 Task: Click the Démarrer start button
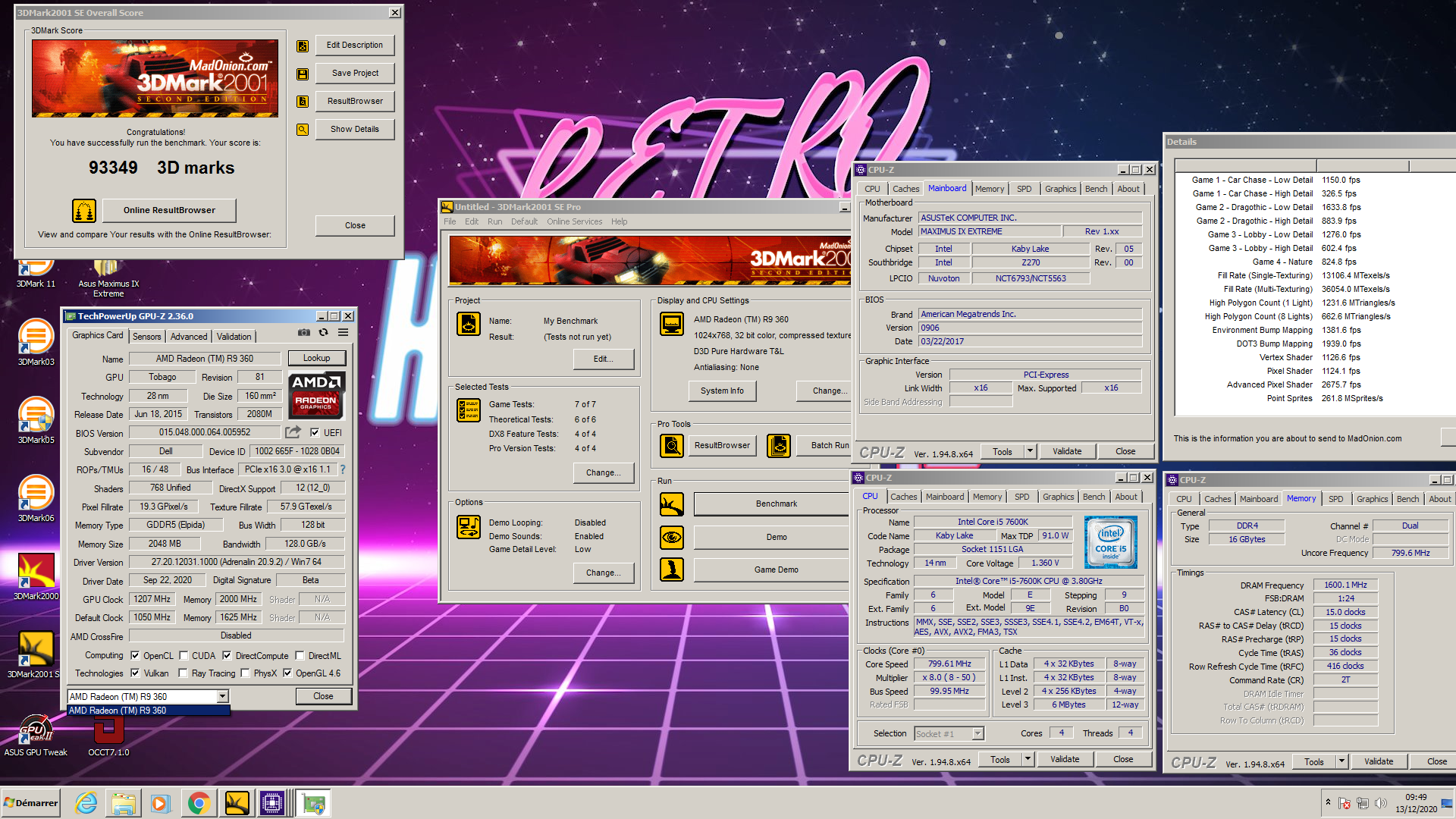tap(30, 803)
